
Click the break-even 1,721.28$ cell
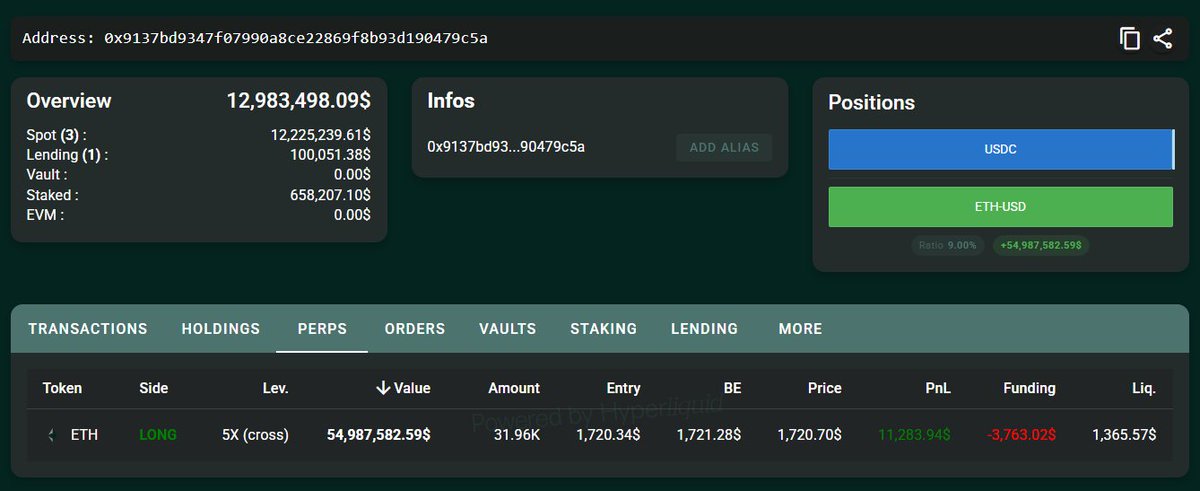(x=709, y=435)
